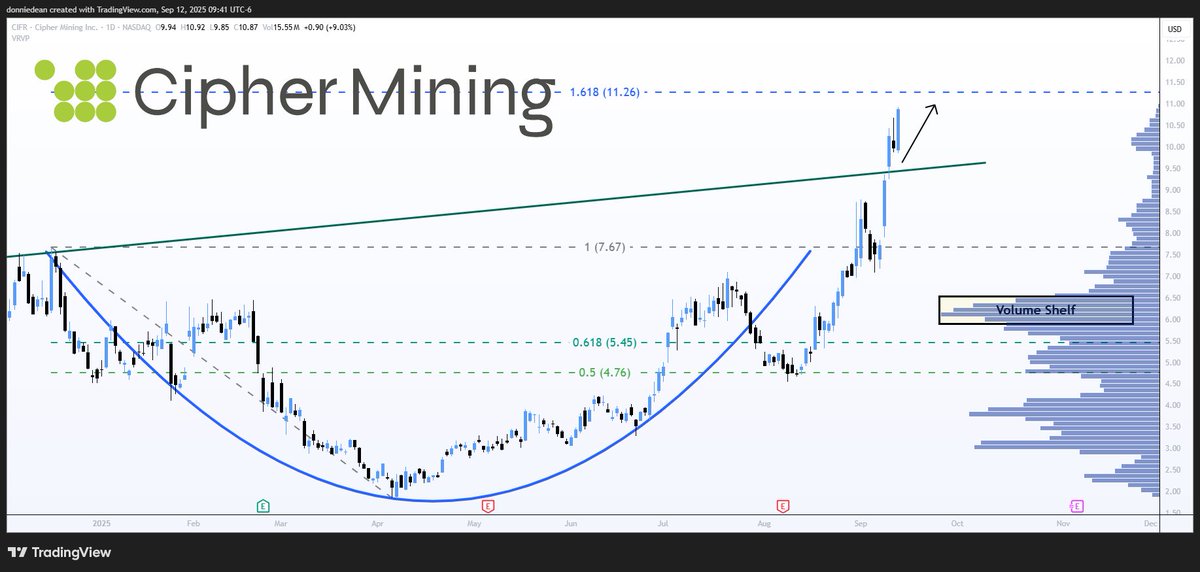Click the 4.00 price axis label
The image size is (1200, 572).
[x=1175, y=405]
